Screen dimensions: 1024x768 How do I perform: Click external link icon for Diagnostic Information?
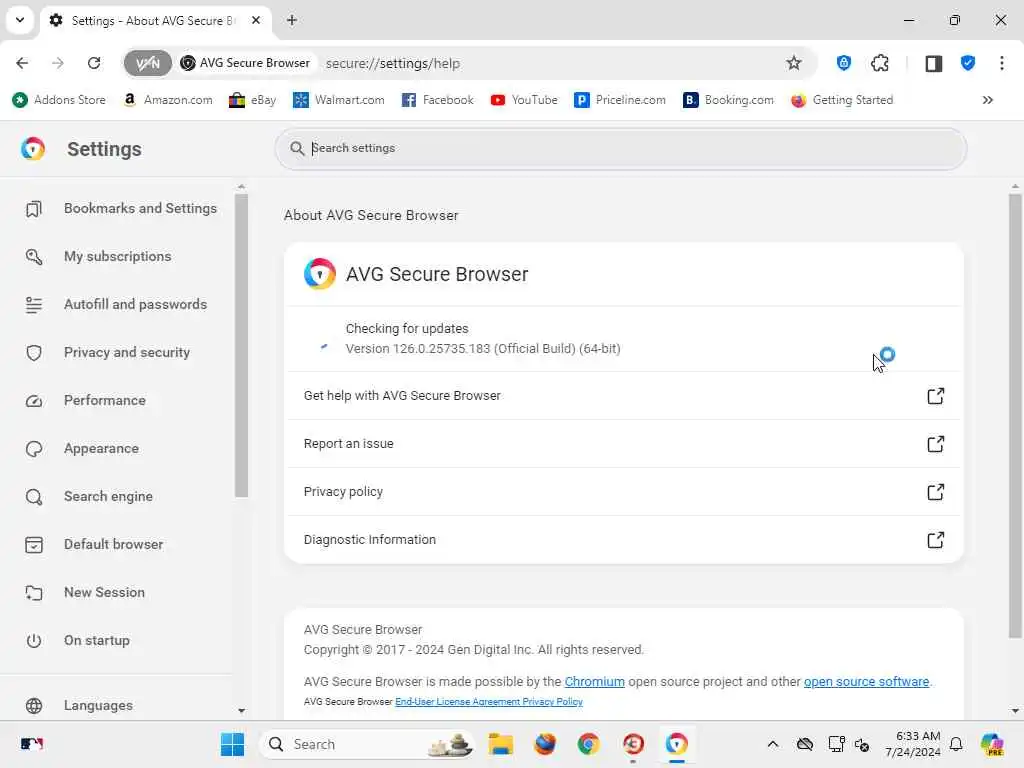(935, 540)
